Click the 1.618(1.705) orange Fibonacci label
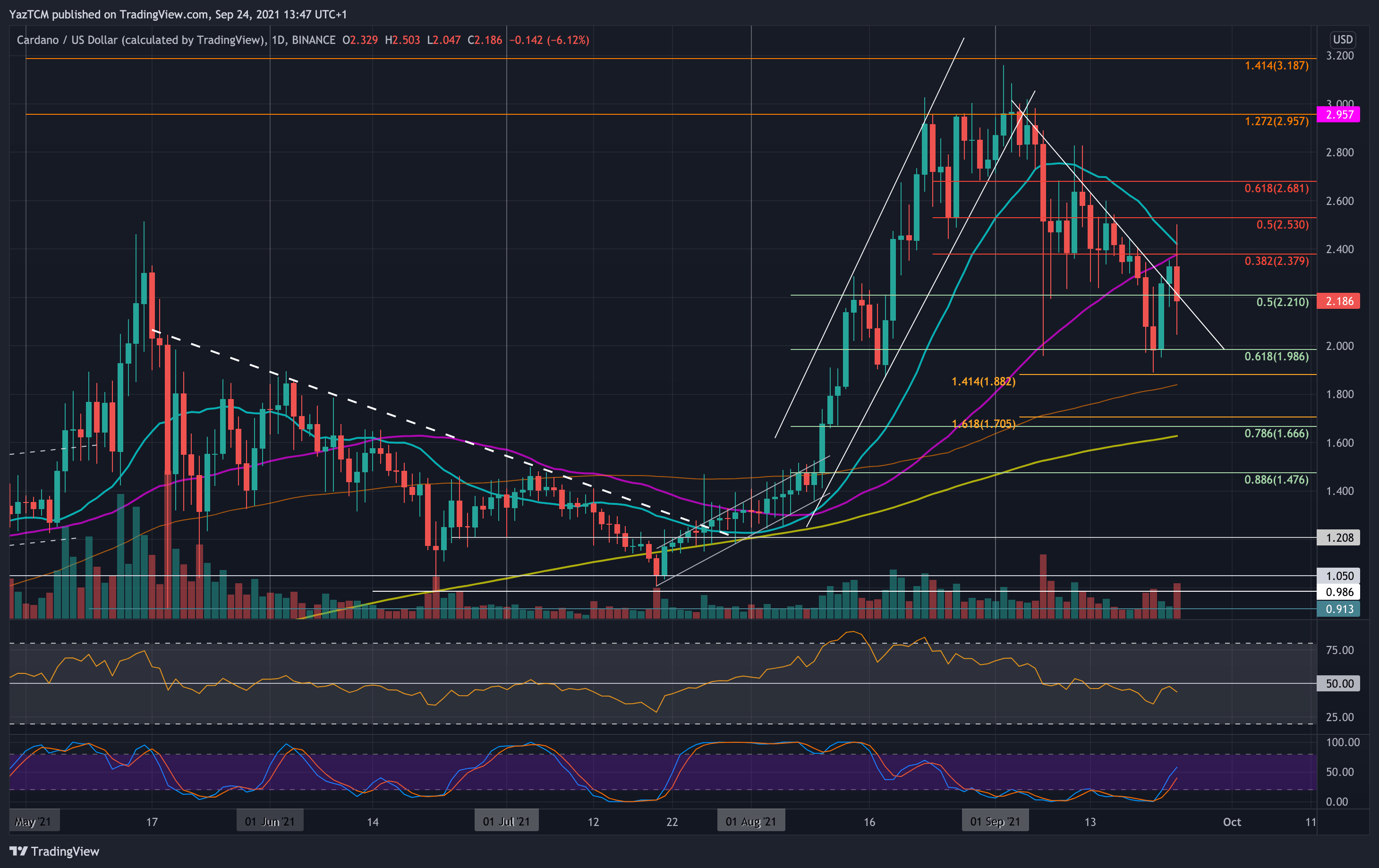1379x868 pixels. (983, 424)
